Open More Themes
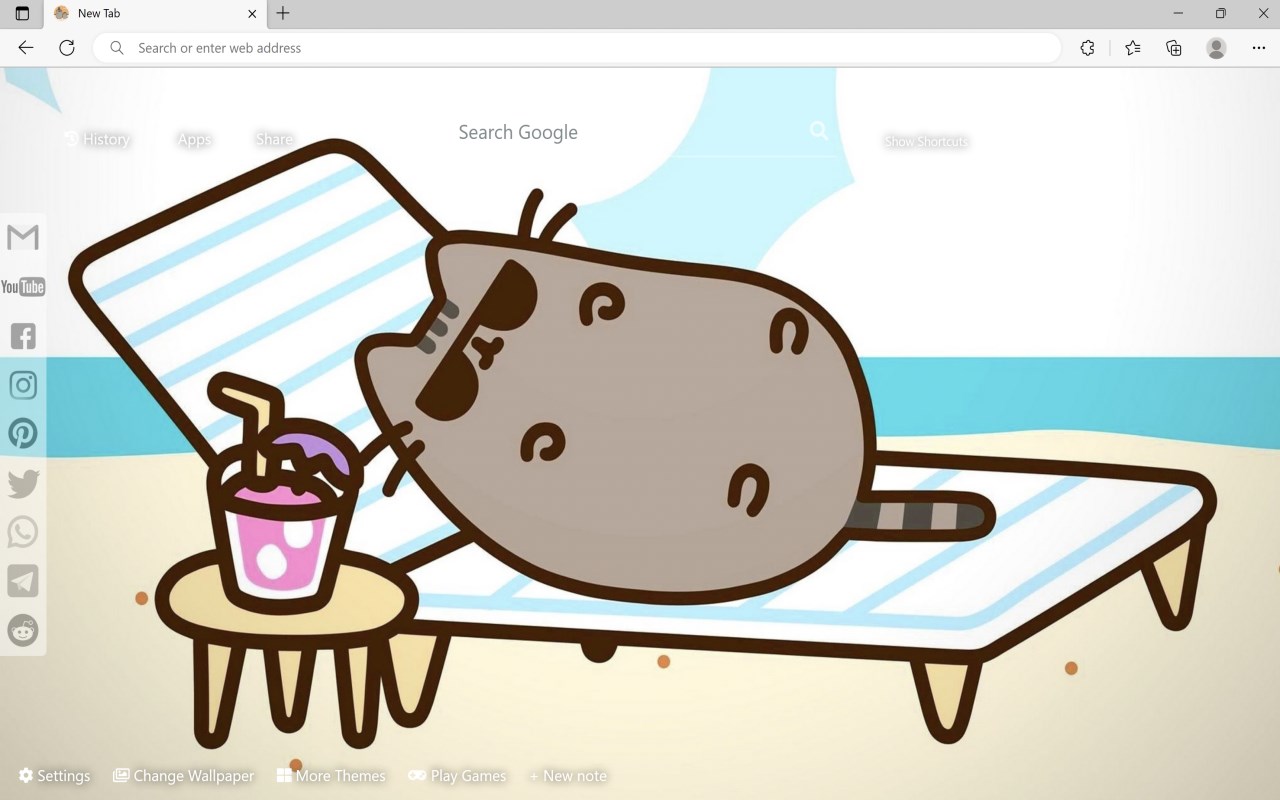1280x800 pixels. click(x=331, y=776)
